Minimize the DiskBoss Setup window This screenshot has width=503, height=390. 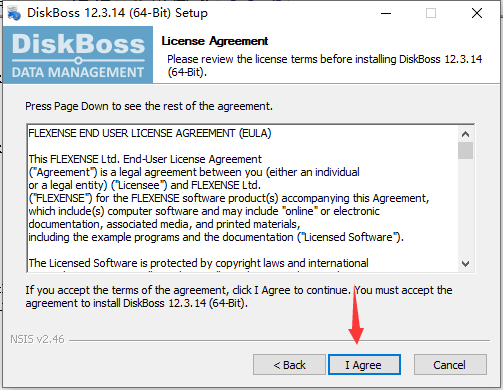386,13
